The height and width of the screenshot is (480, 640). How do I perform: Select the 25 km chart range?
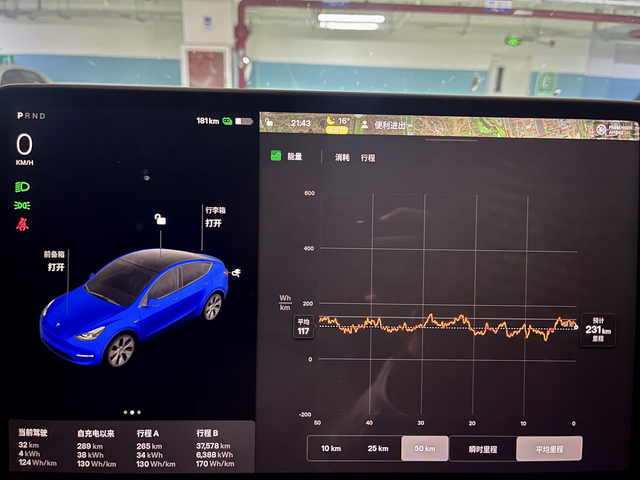click(378, 448)
